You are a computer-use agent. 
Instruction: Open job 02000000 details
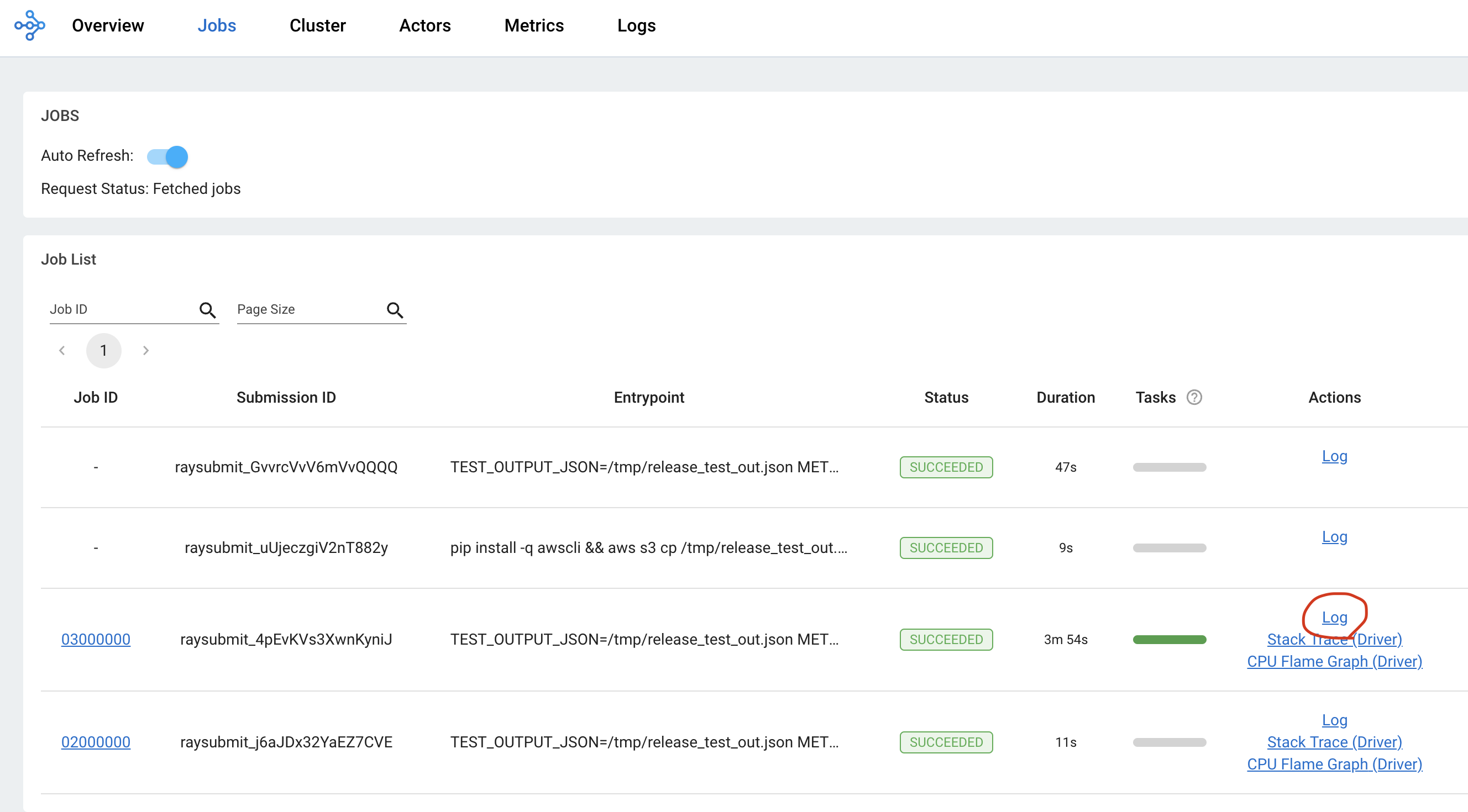pos(96,742)
